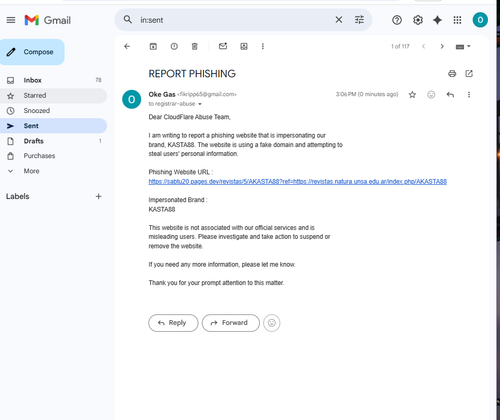
Task: Click the Gemini sparkle icon
Action: pyautogui.click(x=437, y=20)
